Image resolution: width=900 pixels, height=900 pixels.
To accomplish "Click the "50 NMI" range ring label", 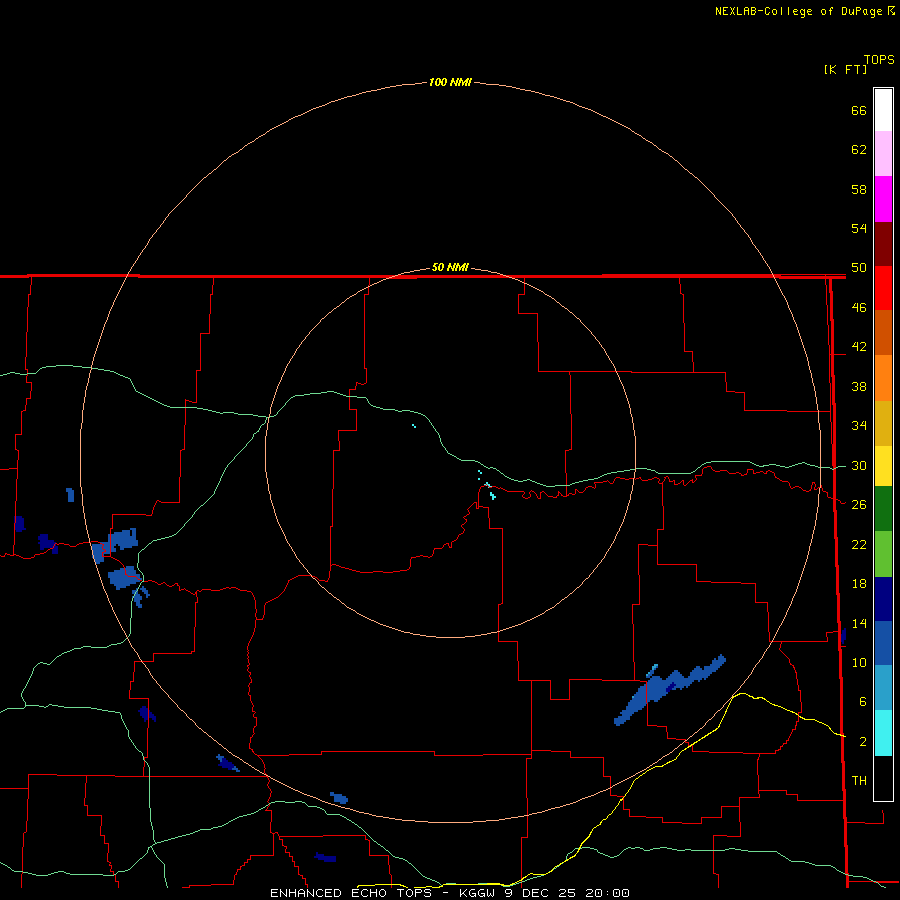I will click(x=450, y=267).
